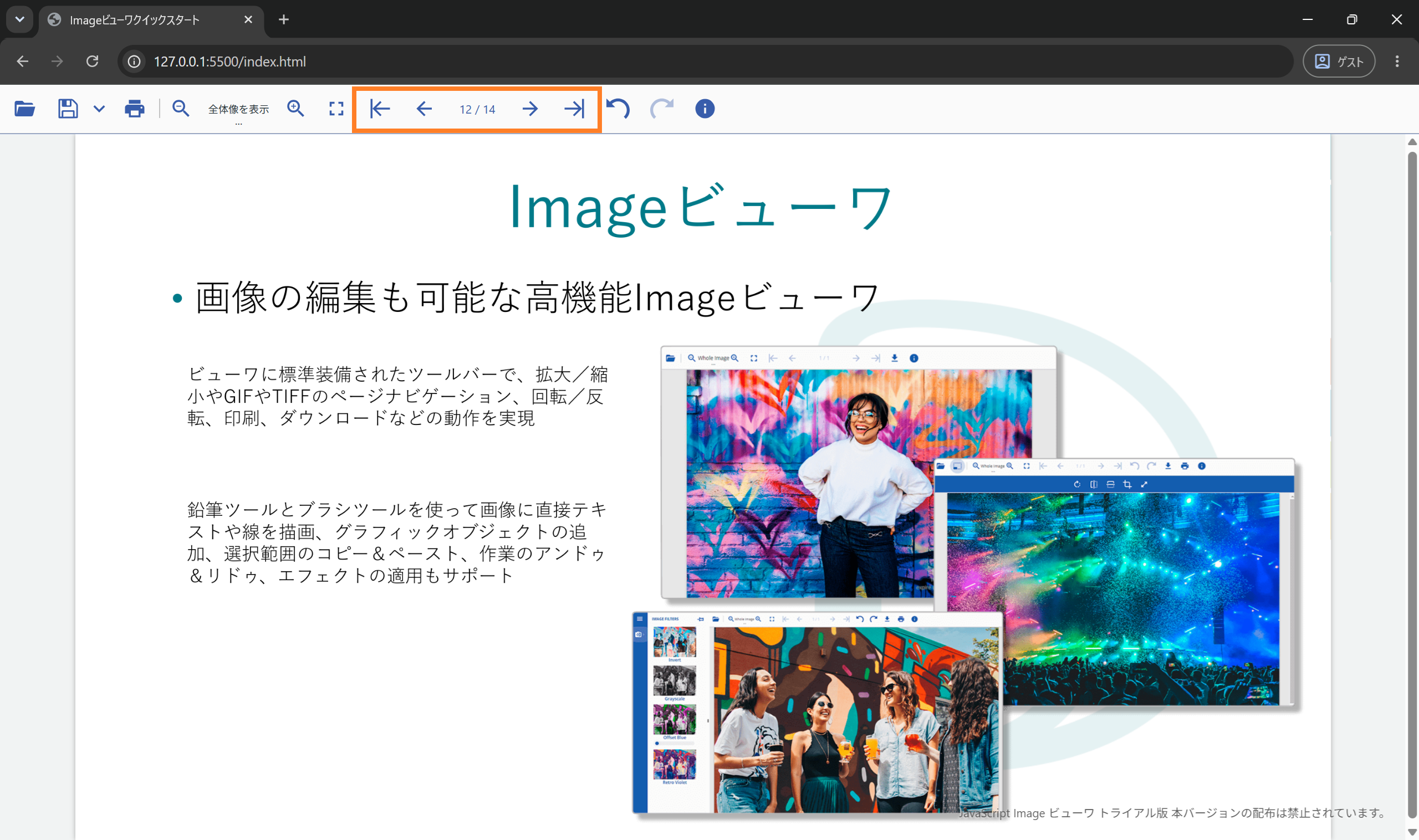This screenshot has width=1419, height=840.
Task: Go to the previous page
Action: 424,109
